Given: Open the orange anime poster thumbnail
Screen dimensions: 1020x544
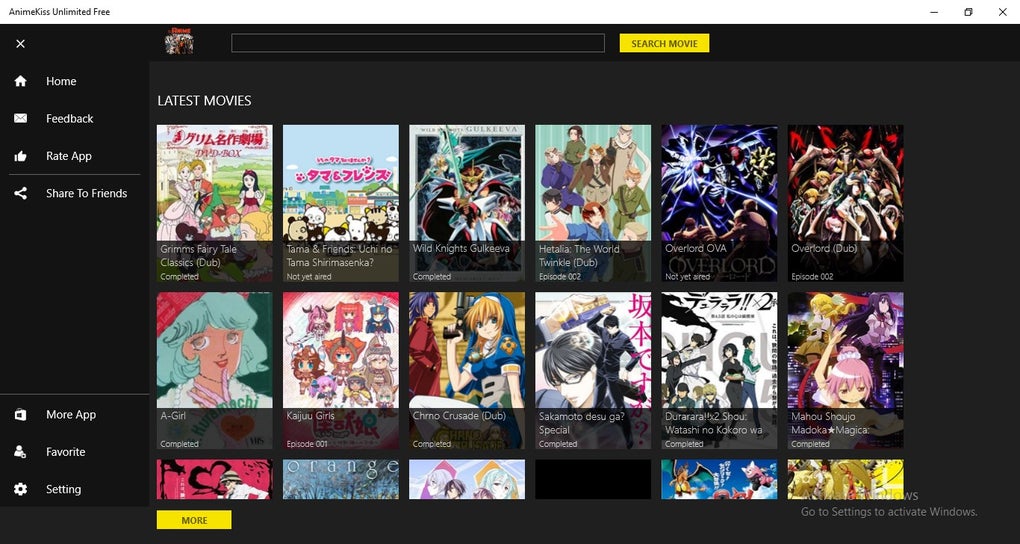Looking at the screenshot, I should pos(341,479).
